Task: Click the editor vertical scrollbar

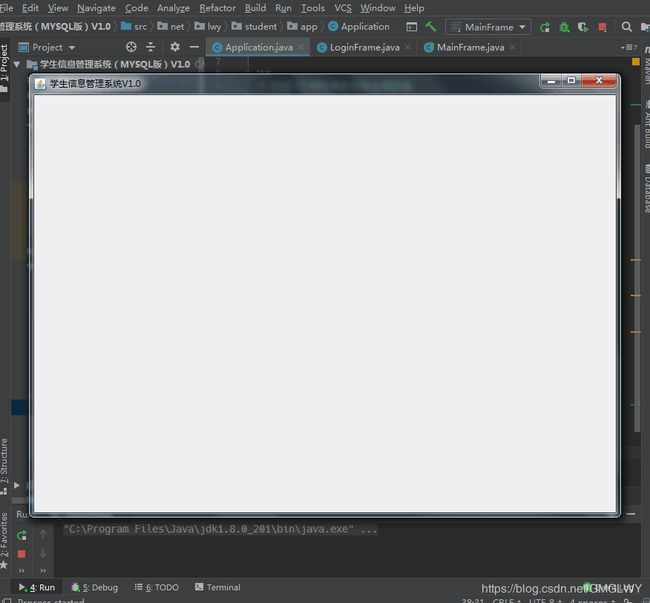Action: [638, 278]
